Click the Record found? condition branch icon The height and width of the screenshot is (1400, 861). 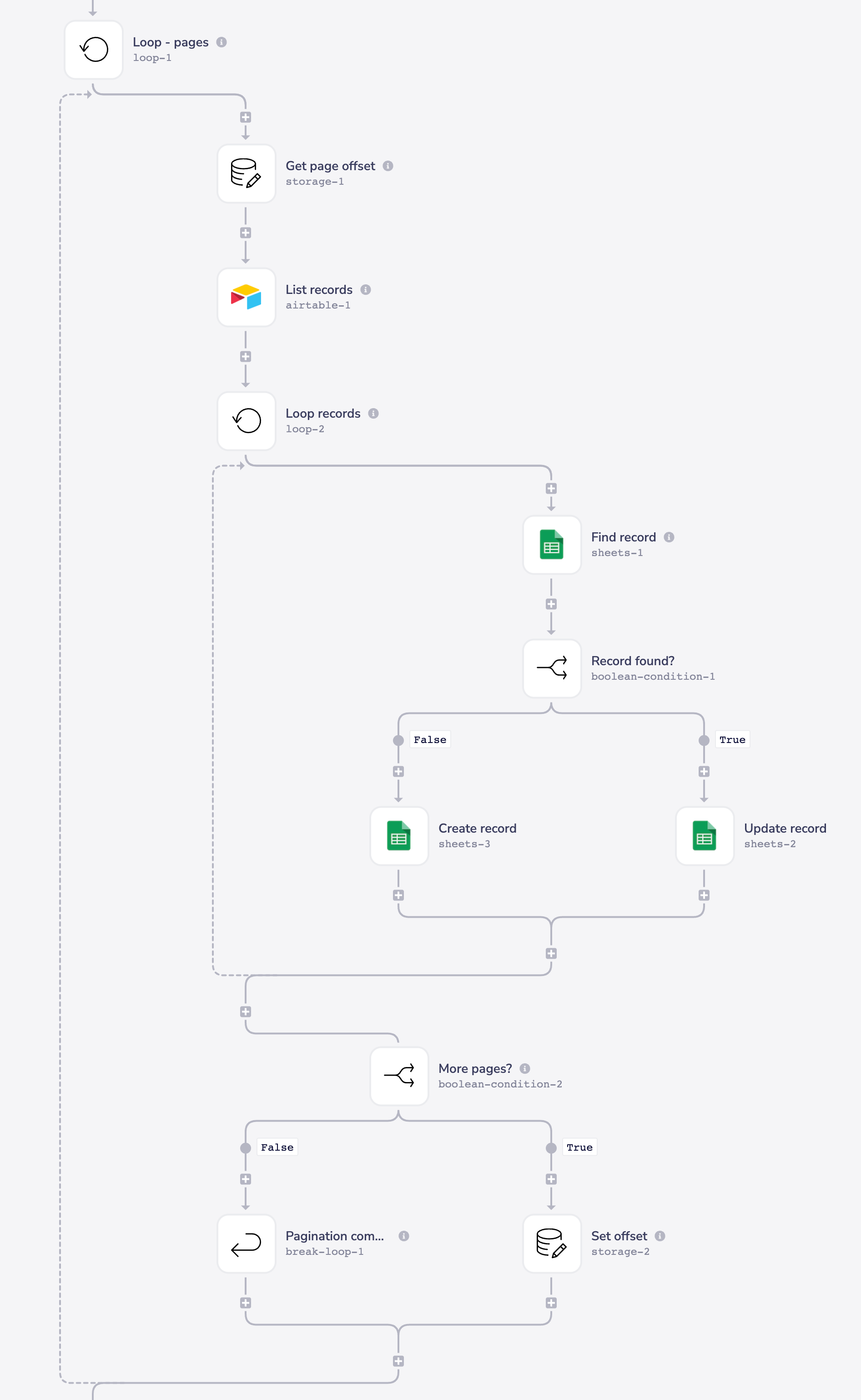(551, 669)
